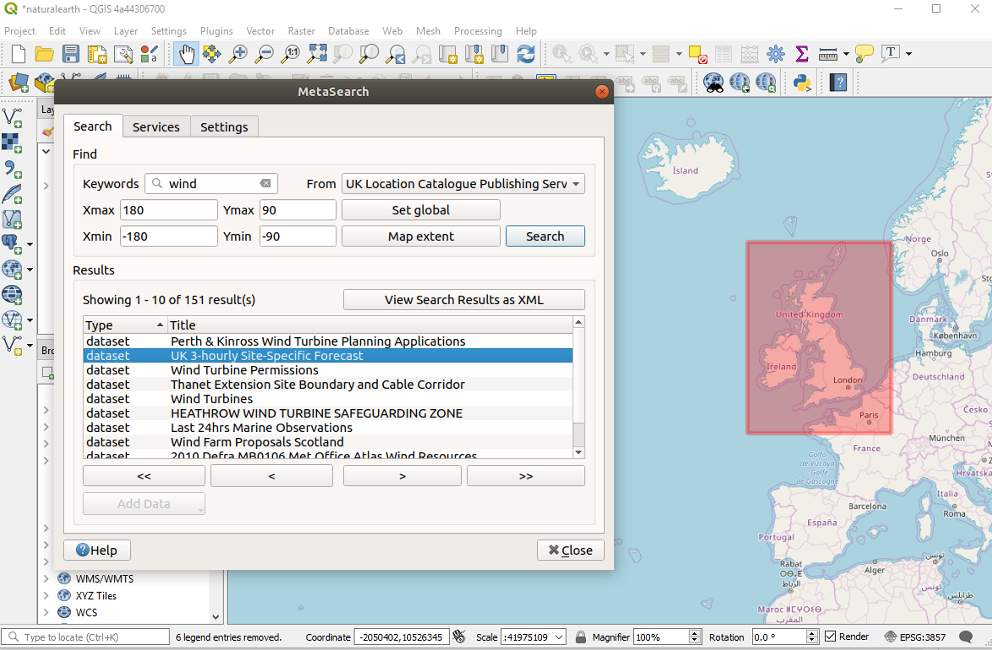
Task: Open the Processing Toolbox
Action: (776, 55)
